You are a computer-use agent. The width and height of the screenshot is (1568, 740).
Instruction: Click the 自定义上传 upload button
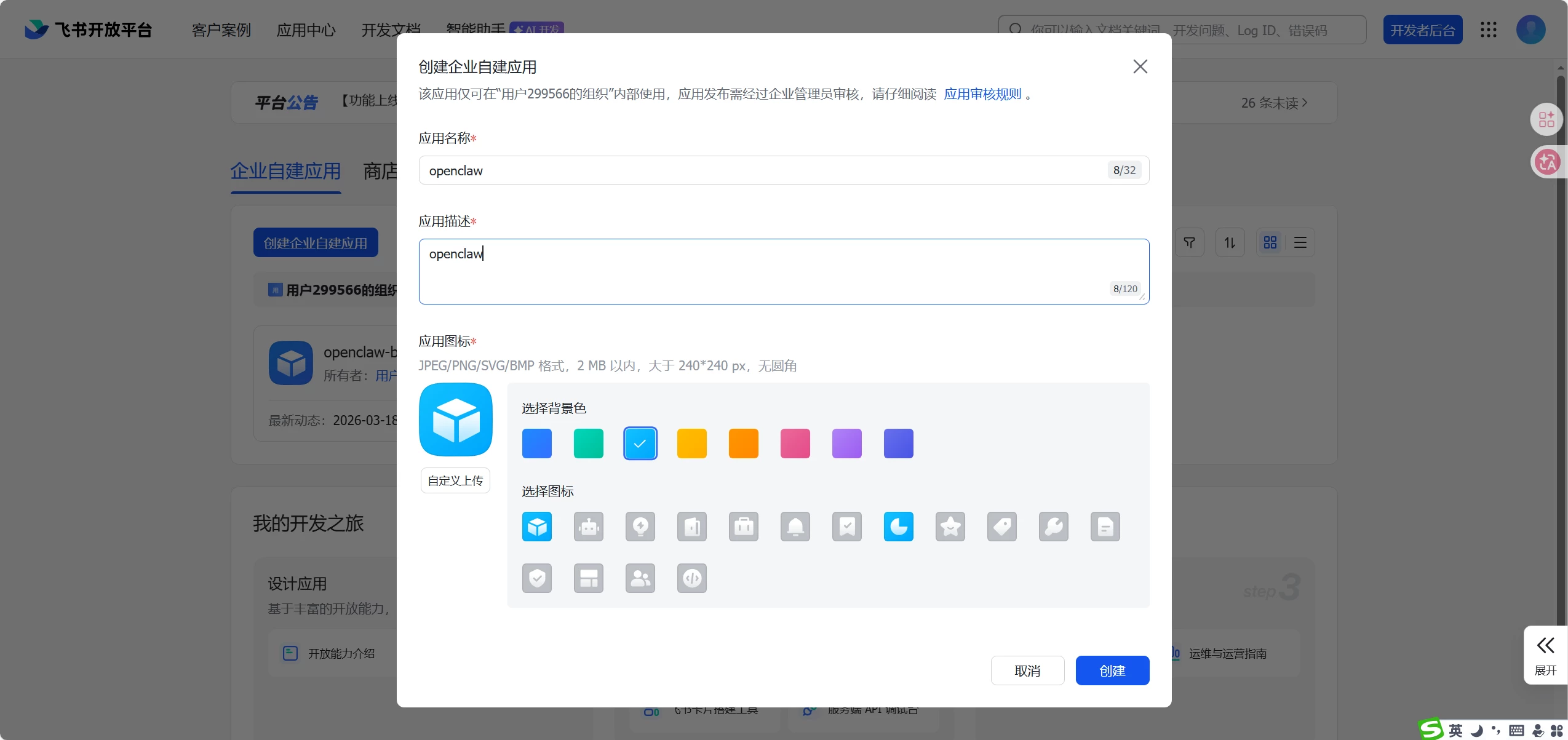click(x=455, y=480)
